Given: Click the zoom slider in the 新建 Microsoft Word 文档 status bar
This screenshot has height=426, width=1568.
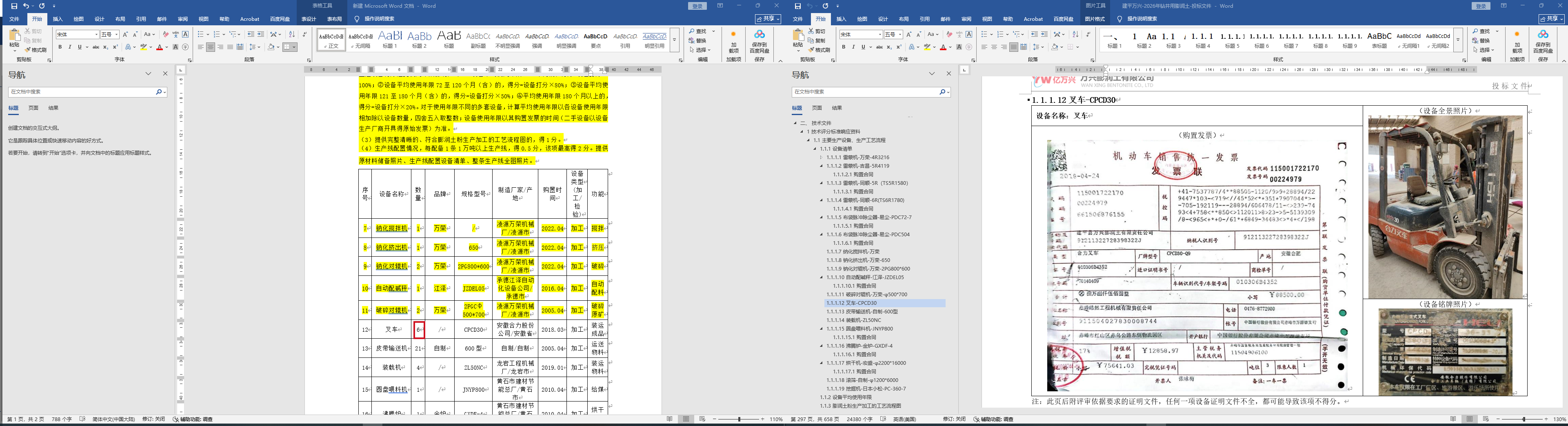Looking at the screenshot, I should (x=740, y=419).
